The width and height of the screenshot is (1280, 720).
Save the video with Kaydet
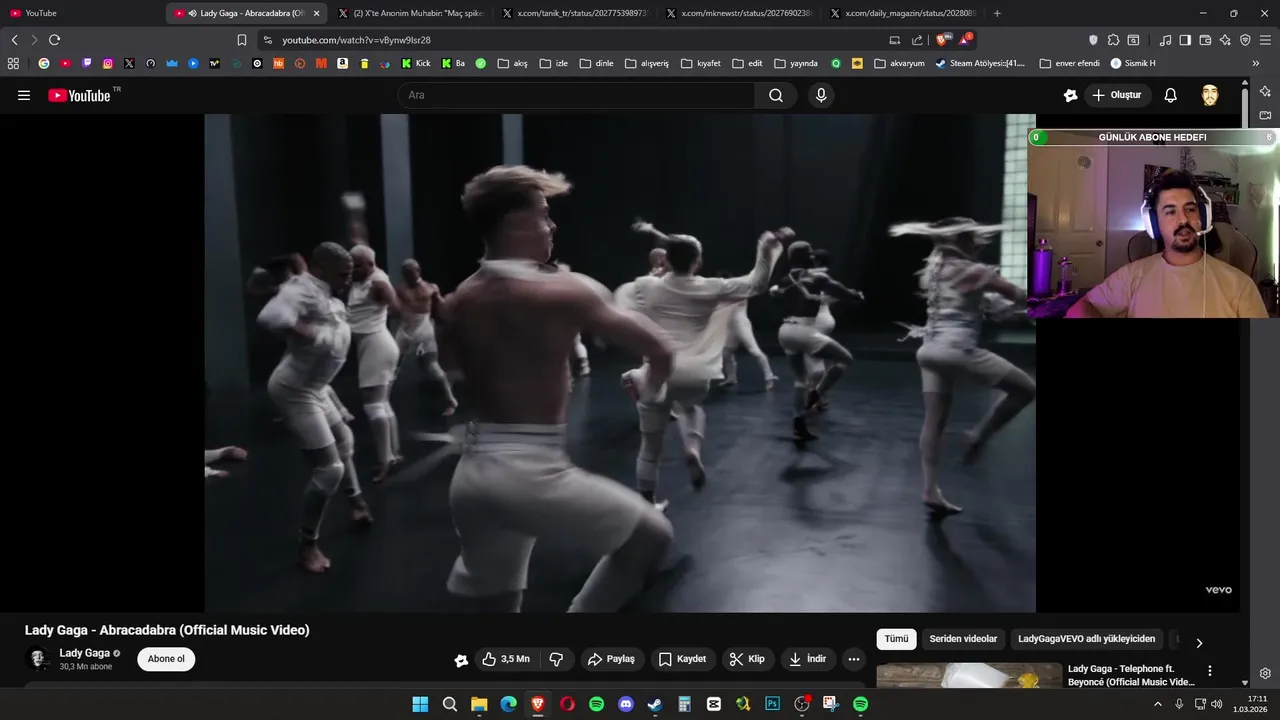pos(683,659)
